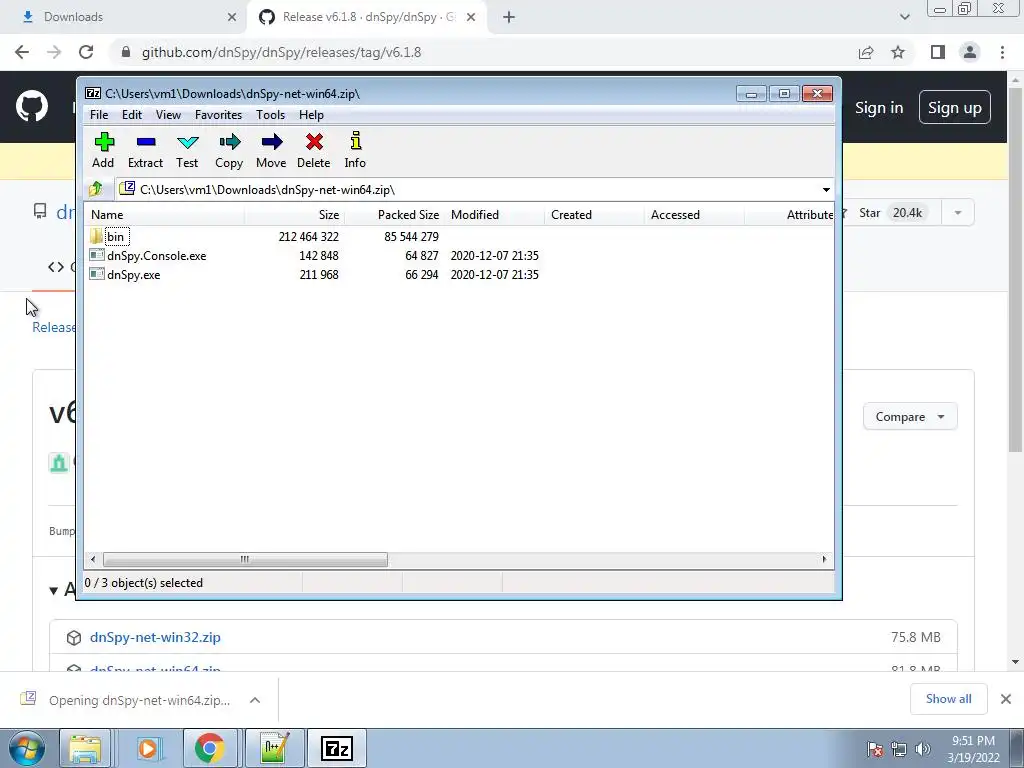Open the Edit menu
Image resolution: width=1024 pixels, height=768 pixels.
[132, 114]
